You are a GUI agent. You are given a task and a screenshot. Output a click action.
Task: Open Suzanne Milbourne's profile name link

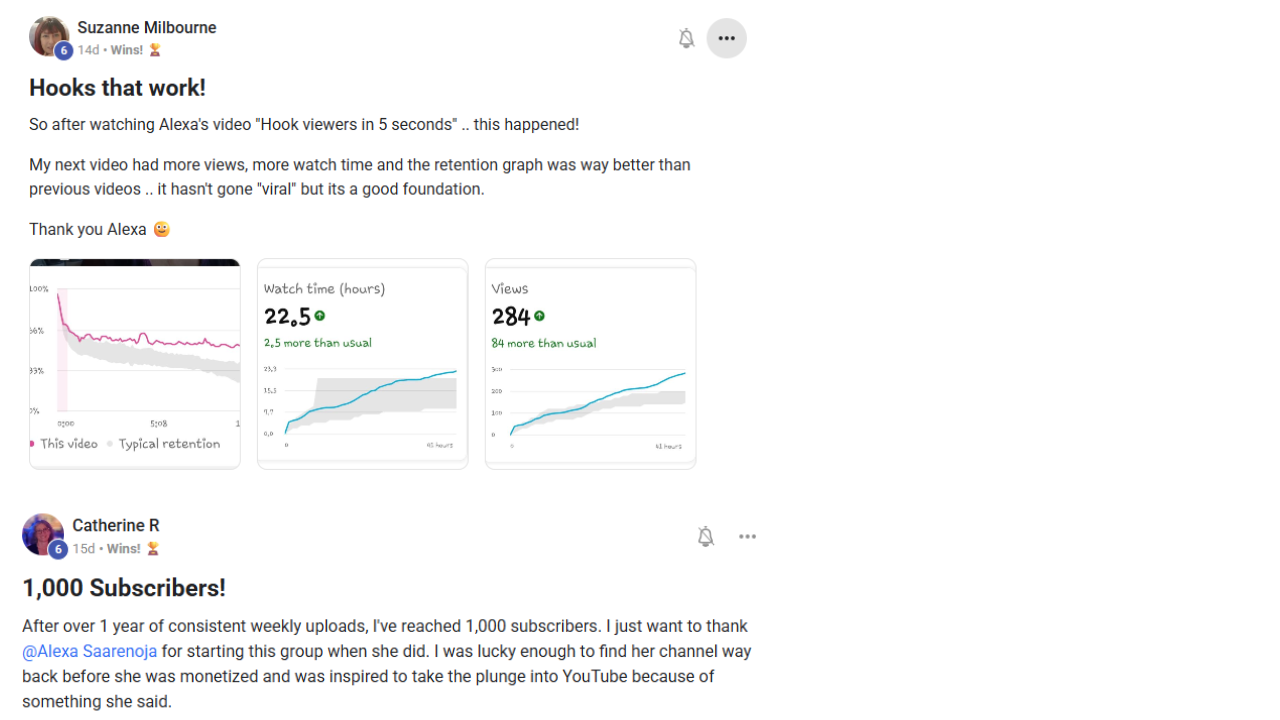click(147, 28)
